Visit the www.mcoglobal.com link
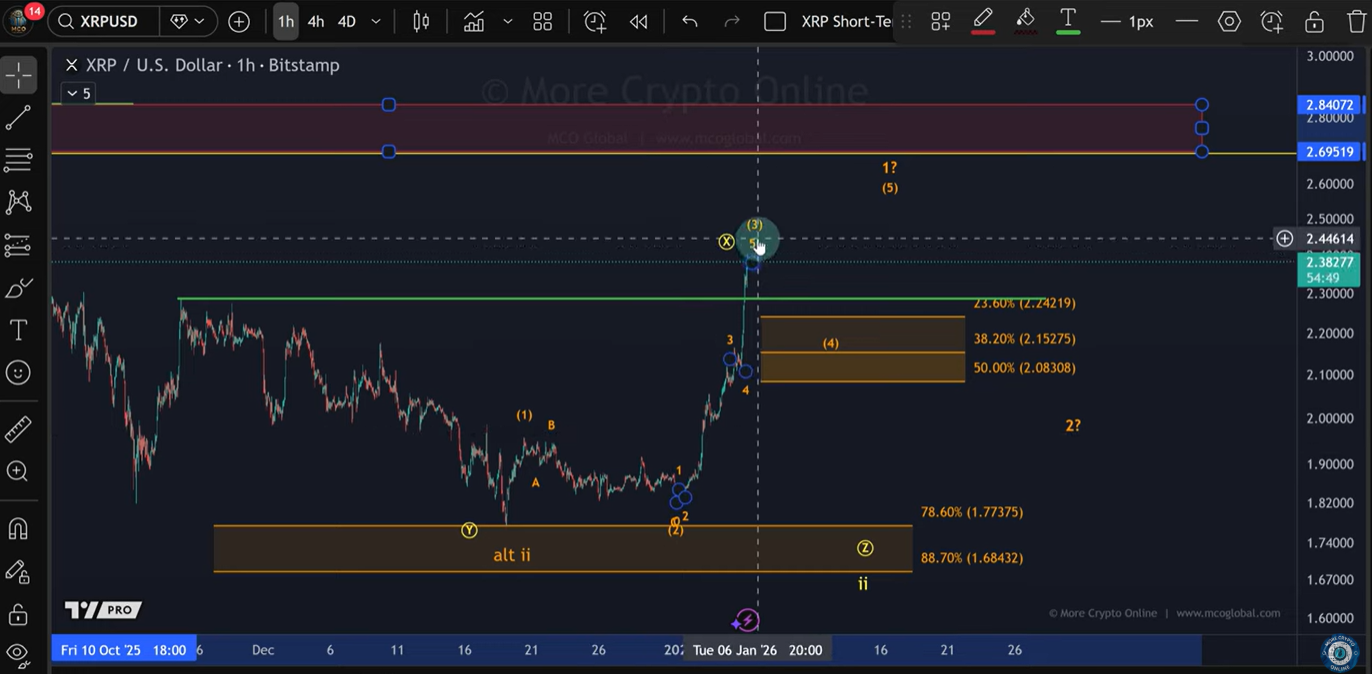This screenshot has height=674, width=1372. coord(1230,613)
